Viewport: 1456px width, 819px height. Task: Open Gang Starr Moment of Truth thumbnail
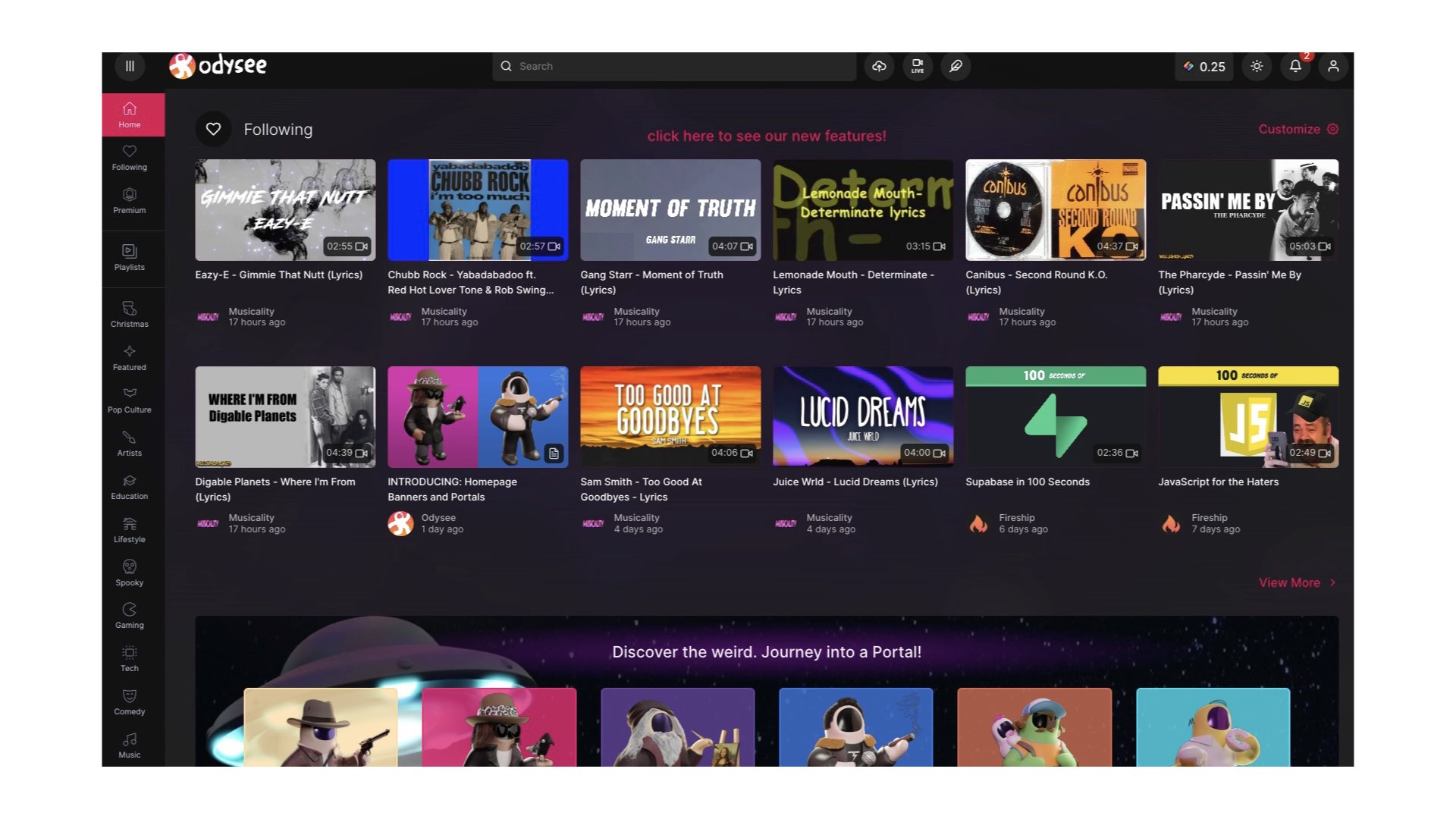pos(670,210)
